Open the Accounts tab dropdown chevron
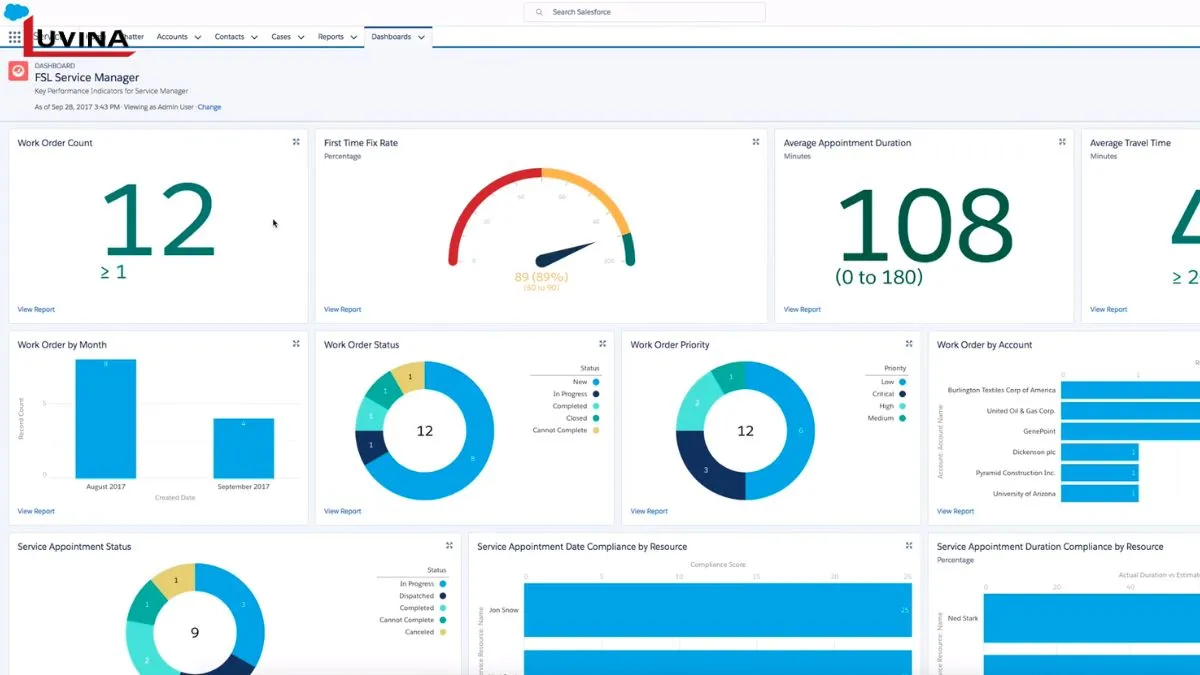 coord(198,38)
